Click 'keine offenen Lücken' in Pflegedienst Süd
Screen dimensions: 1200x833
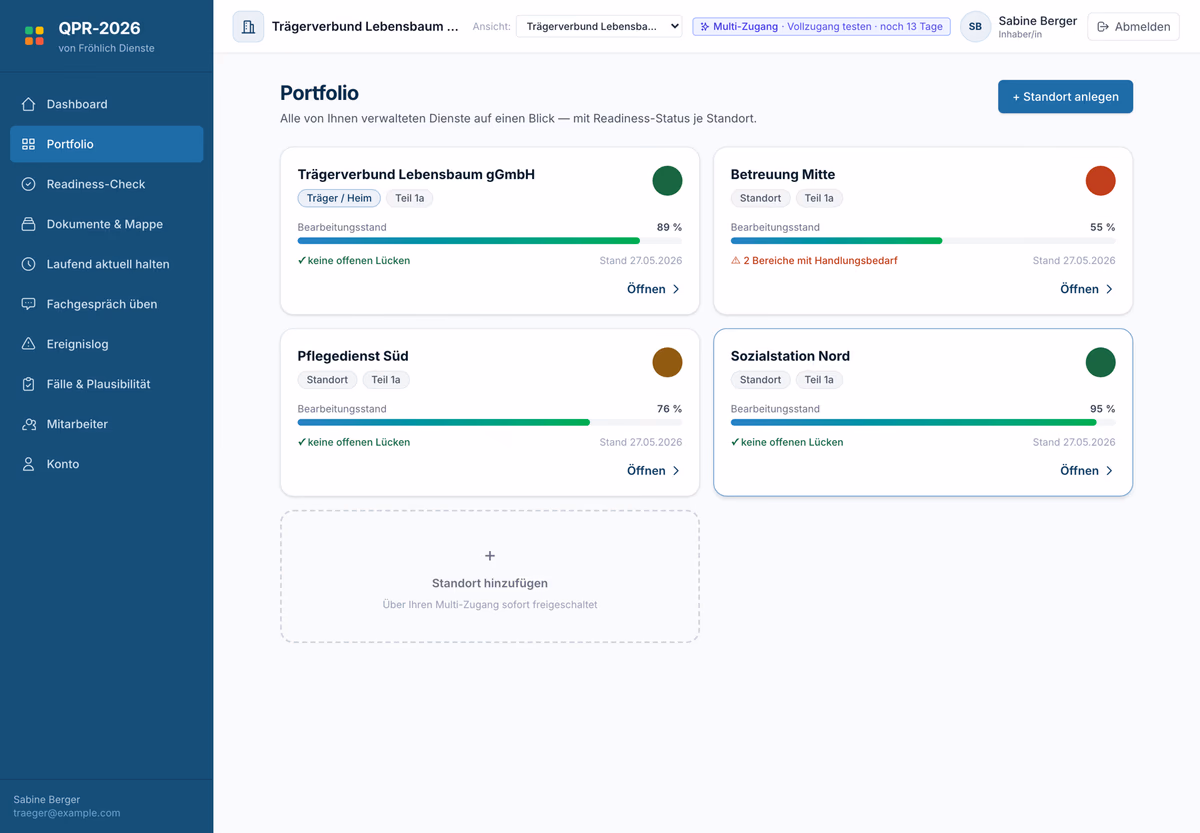359,442
